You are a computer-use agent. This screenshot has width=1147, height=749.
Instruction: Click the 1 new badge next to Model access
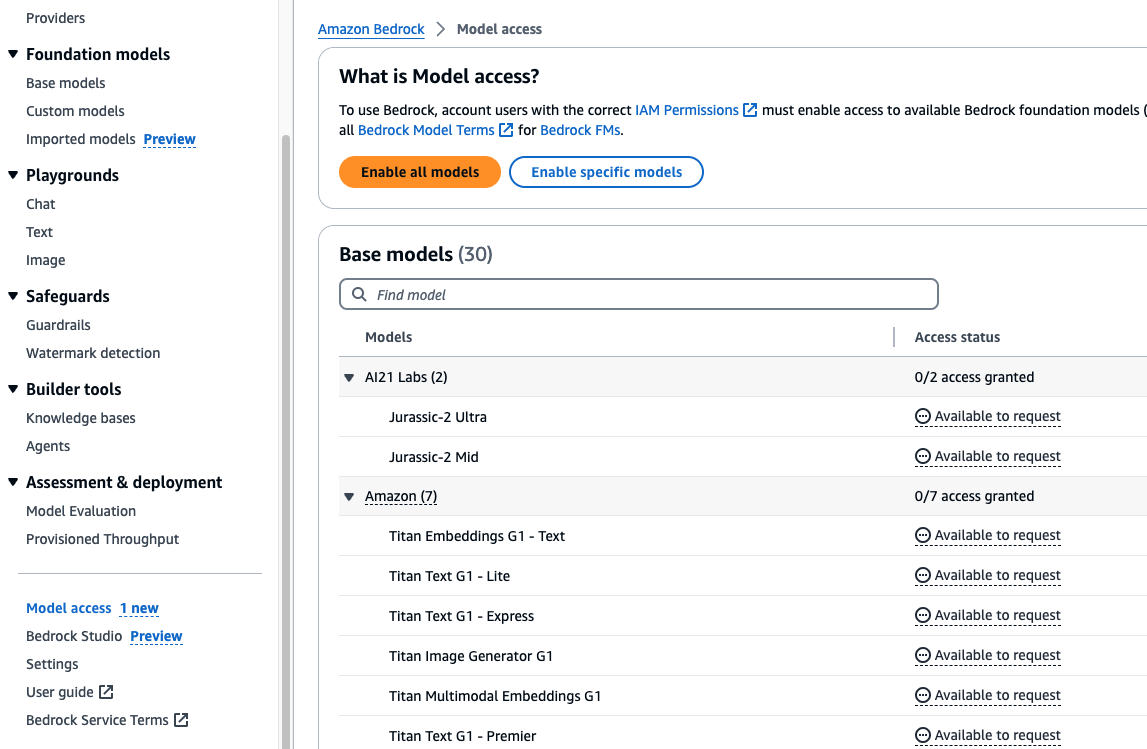[x=139, y=608]
